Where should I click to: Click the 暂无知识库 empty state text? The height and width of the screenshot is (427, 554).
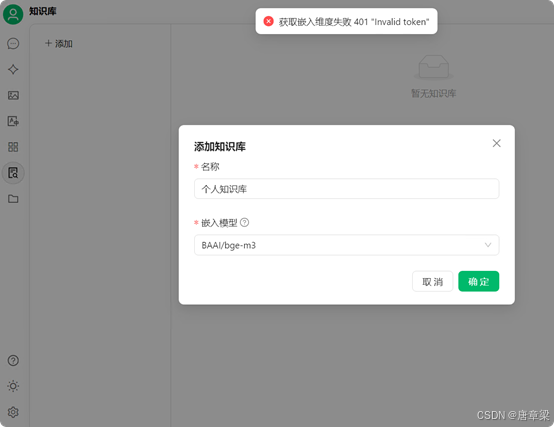pyautogui.click(x=434, y=93)
